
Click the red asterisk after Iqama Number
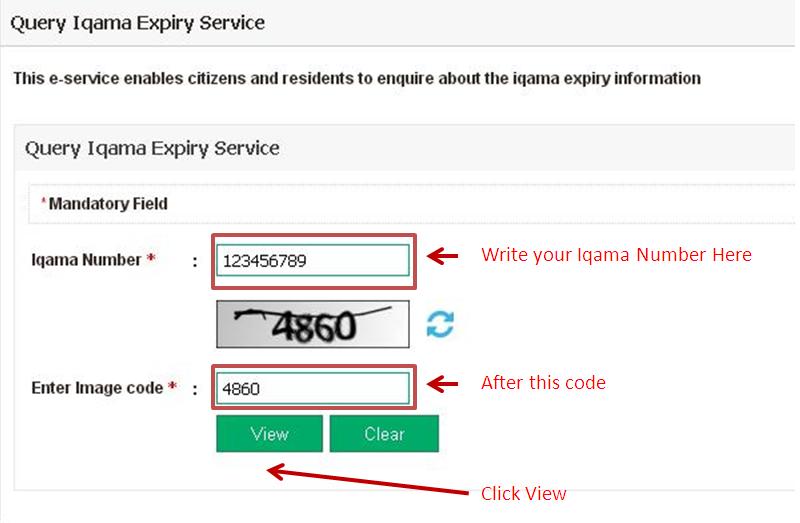(151, 258)
